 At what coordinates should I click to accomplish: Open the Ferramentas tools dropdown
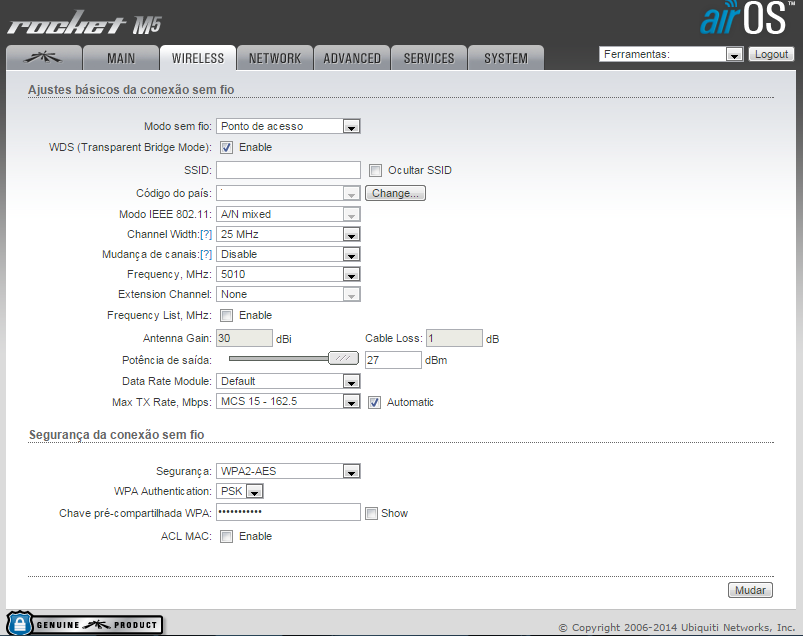coord(671,54)
